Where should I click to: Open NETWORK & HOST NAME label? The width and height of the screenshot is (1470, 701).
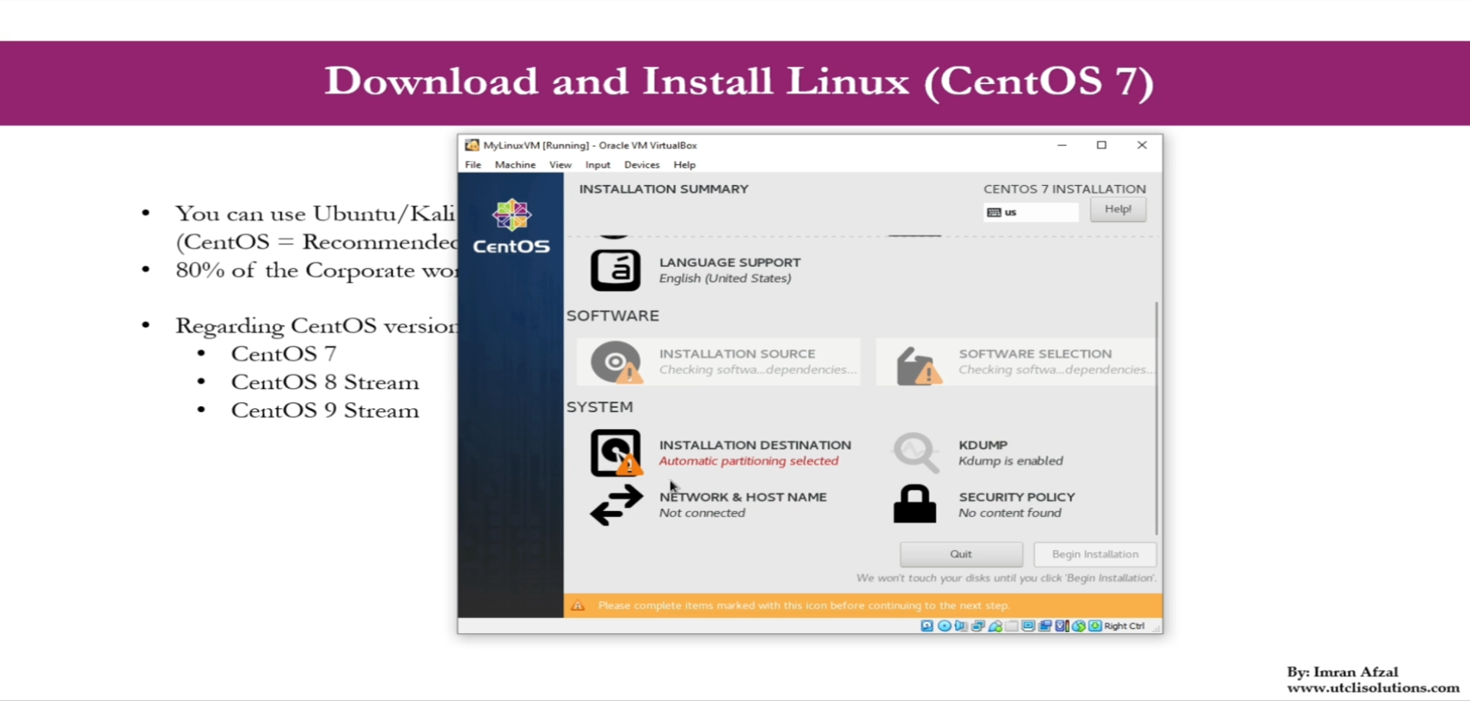click(743, 497)
